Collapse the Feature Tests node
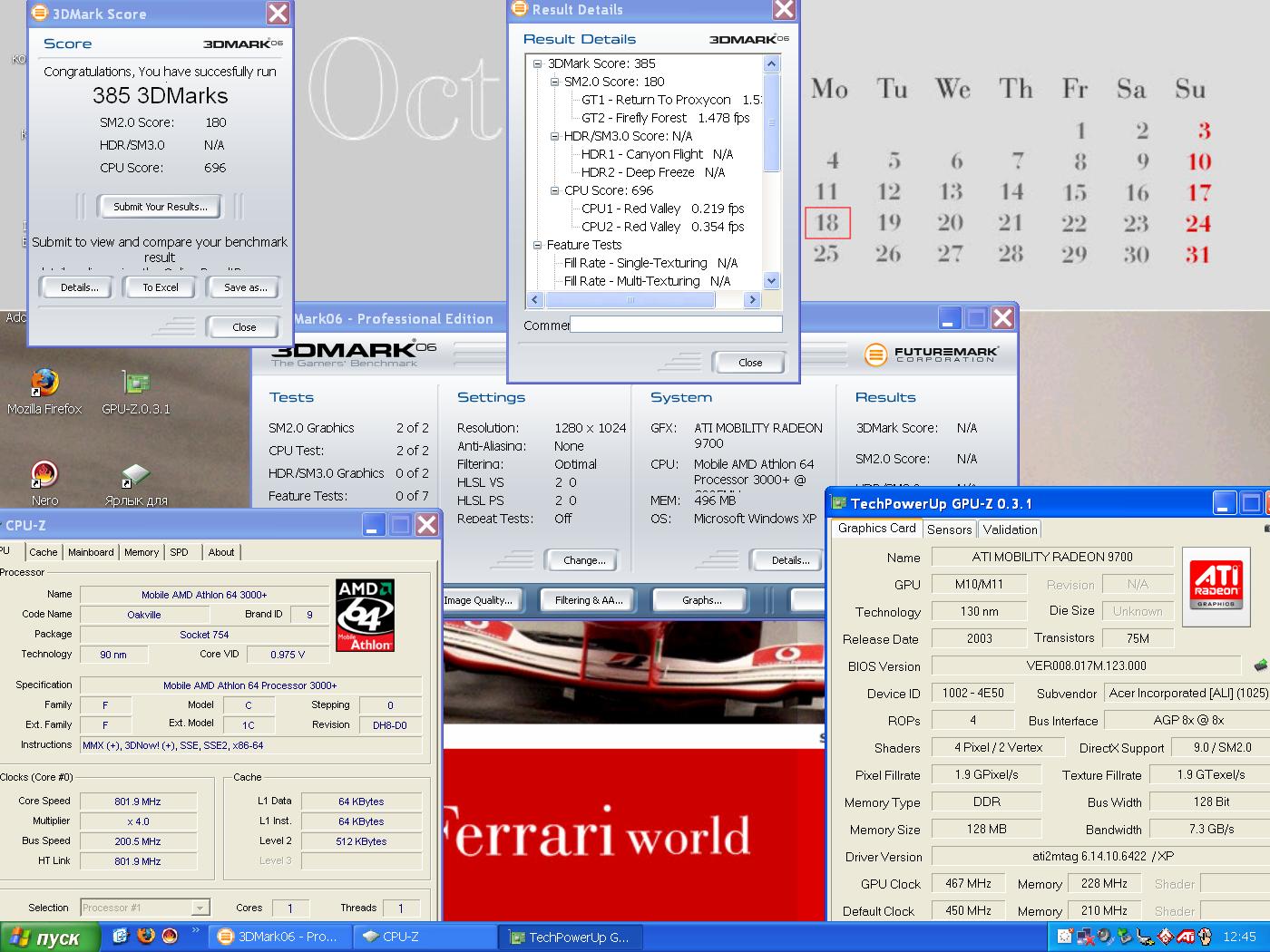The image size is (1270, 952). pyautogui.click(x=537, y=245)
